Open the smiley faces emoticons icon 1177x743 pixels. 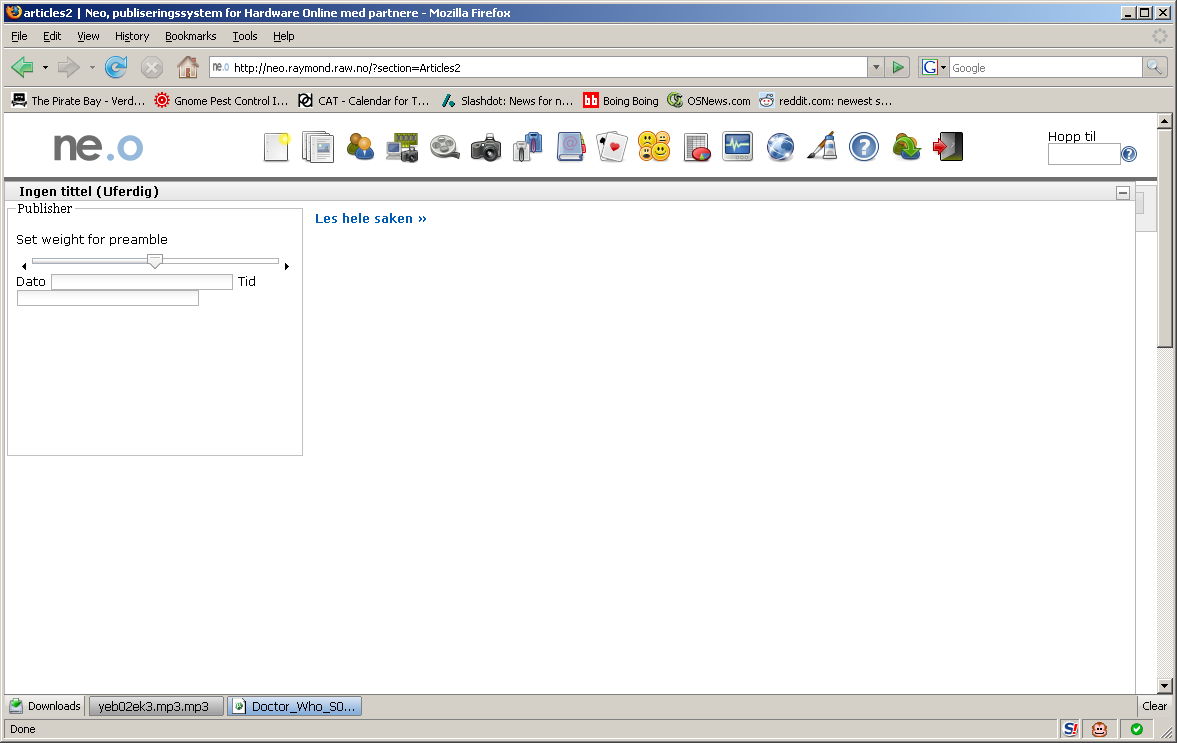(x=654, y=147)
